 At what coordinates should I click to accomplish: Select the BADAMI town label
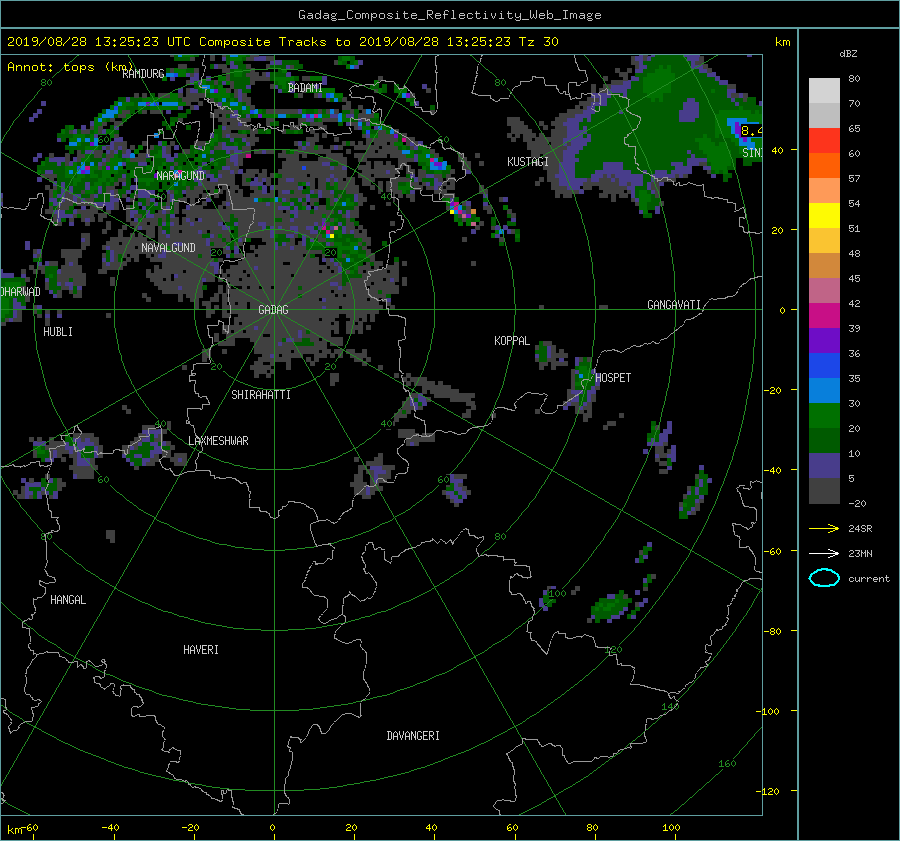[305, 88]
